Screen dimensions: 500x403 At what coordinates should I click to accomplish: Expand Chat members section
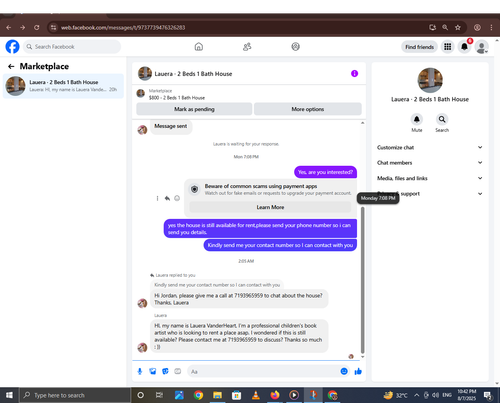coord(430,163)
